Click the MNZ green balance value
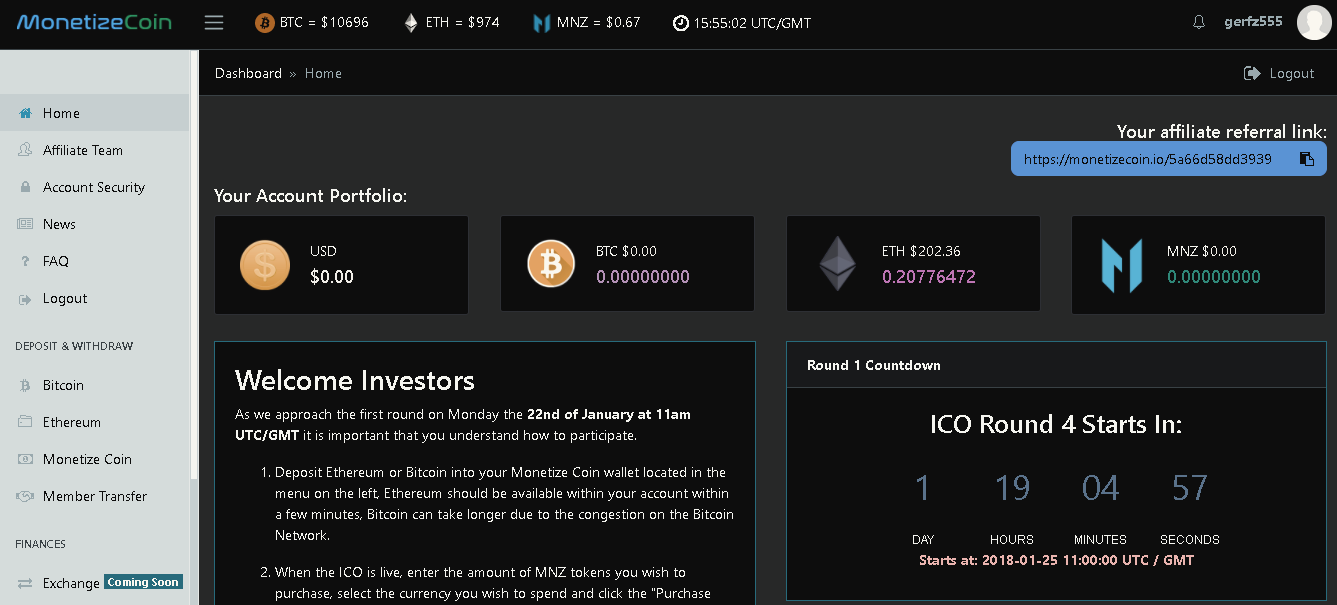1337x605 pixels. click(x=1214, y=277)
